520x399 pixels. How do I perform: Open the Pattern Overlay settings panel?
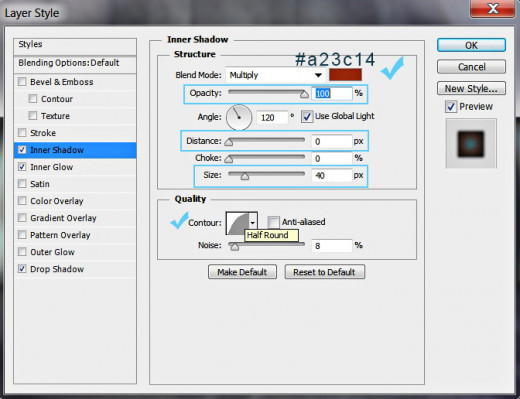[60, 235]
